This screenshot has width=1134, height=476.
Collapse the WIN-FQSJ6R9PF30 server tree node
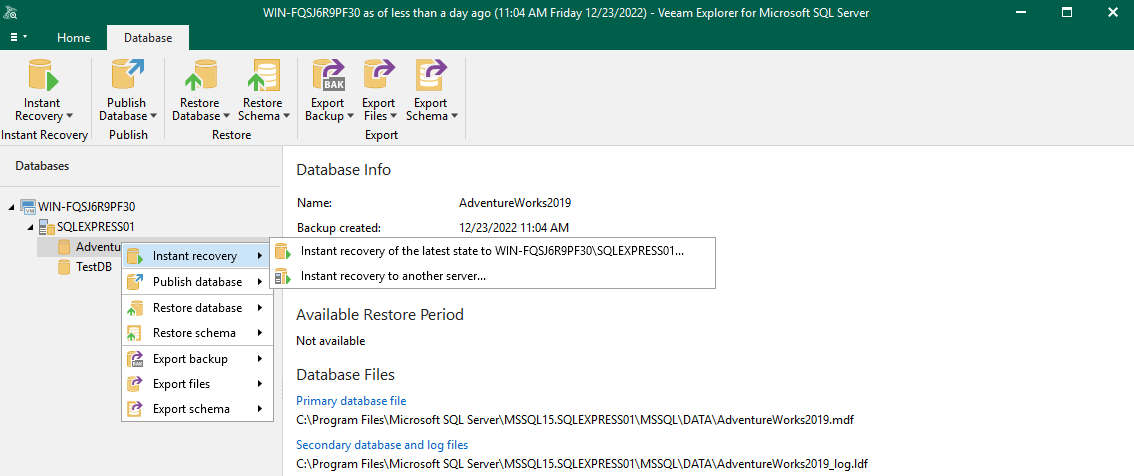pos(11,207)
